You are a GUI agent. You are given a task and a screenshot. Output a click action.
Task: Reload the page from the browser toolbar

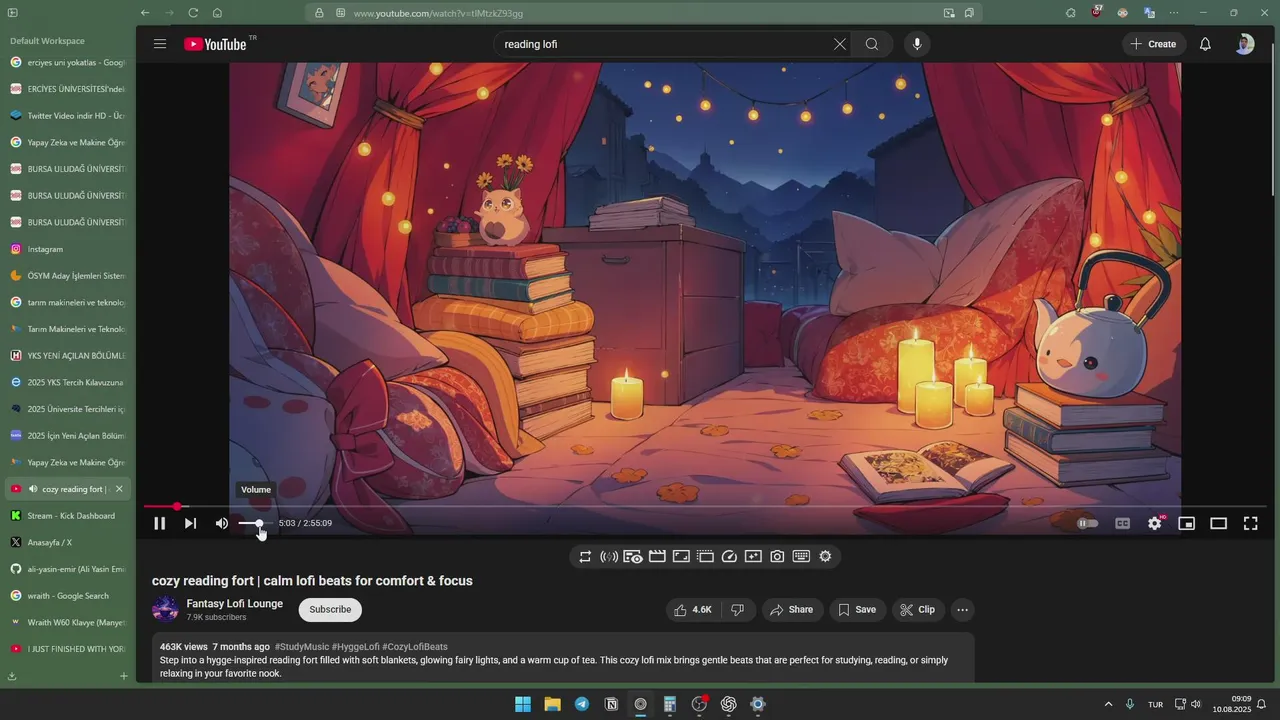pyautogui.click(x=193, y=13)
